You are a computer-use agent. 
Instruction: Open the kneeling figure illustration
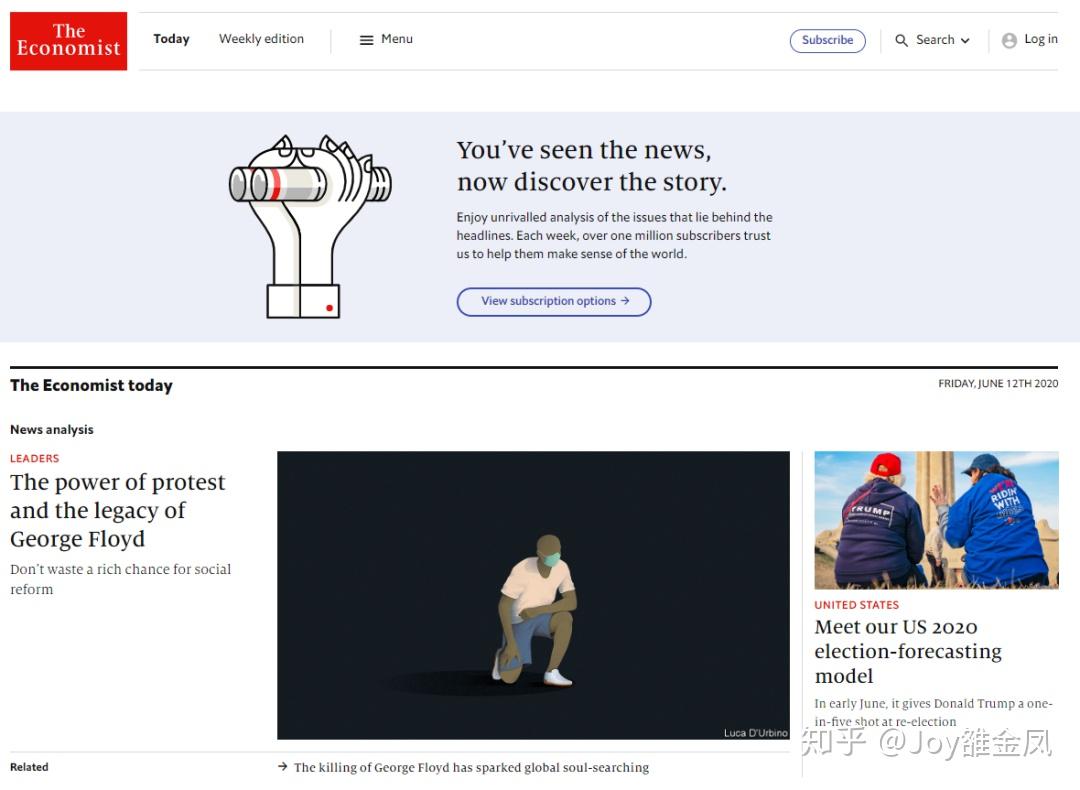[533, 595]
